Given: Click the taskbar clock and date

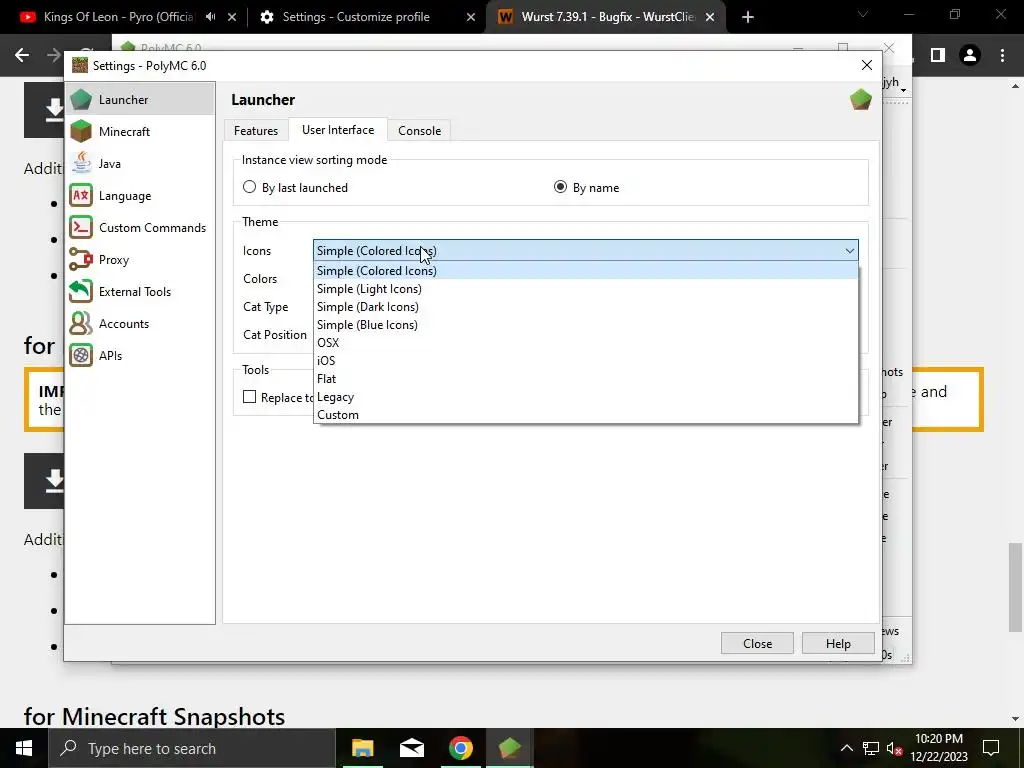Looking at the screenshot, I should 939,748.
